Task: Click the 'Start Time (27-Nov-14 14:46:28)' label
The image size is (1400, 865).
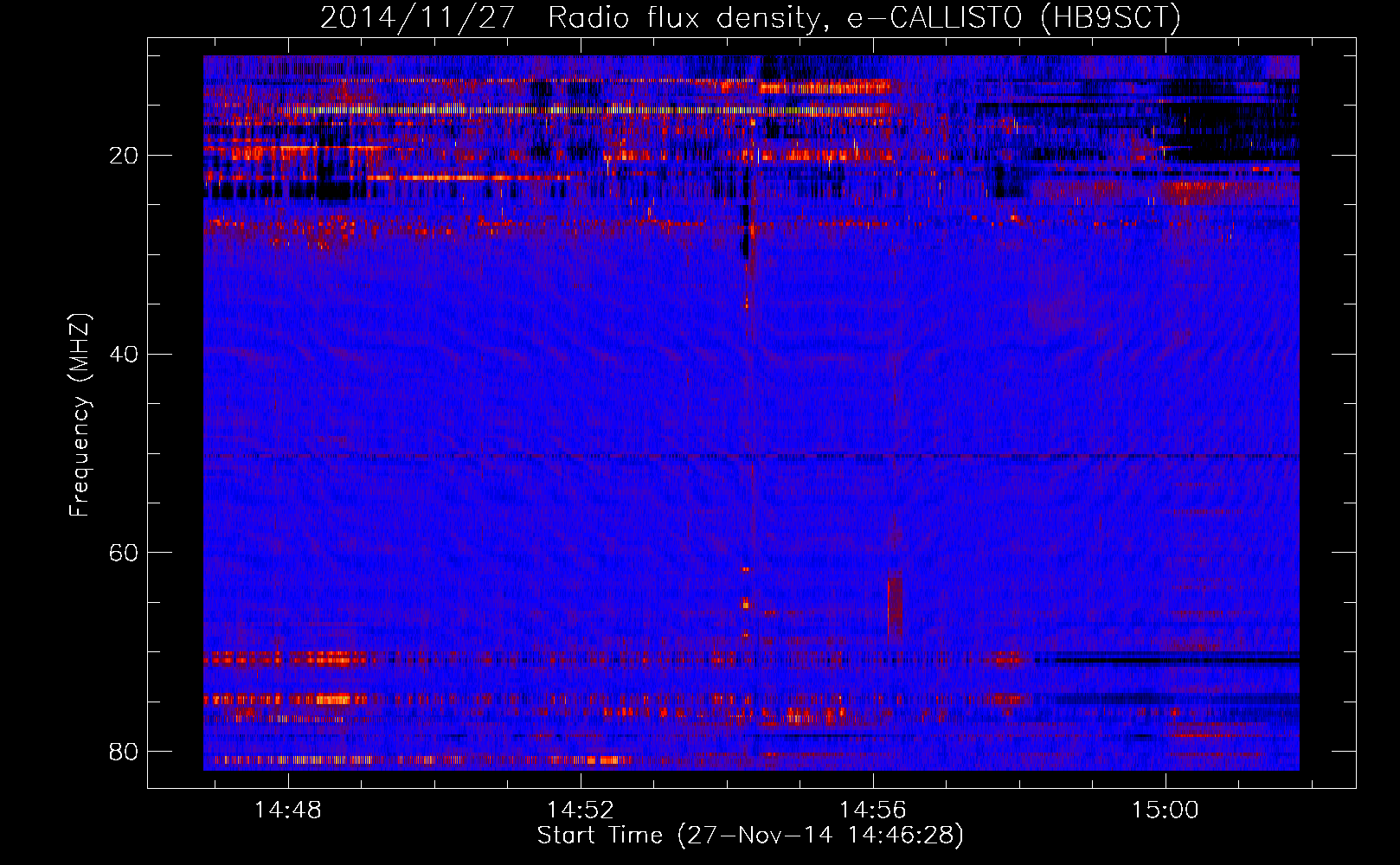Action: (750, 836)
